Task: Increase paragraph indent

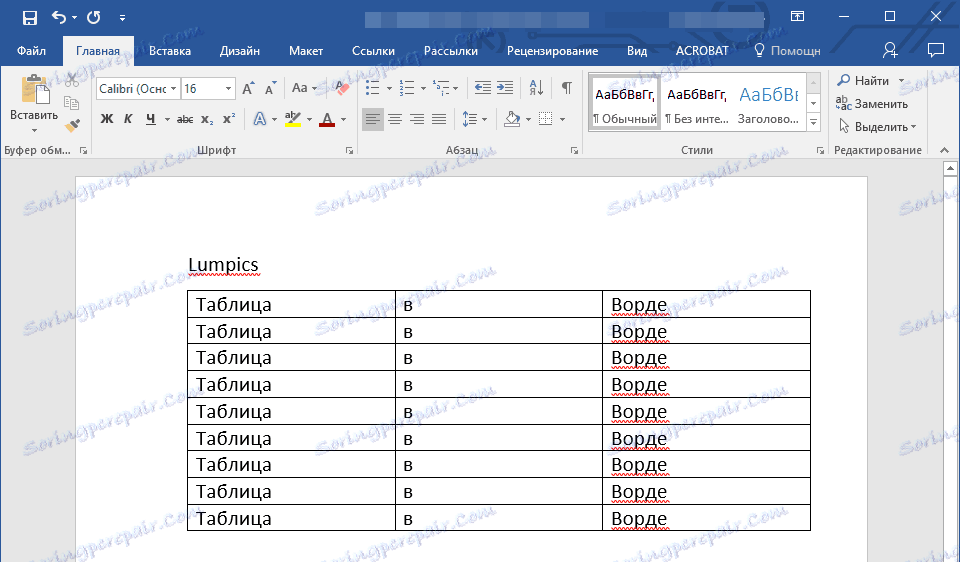Action: pos(504,88)
